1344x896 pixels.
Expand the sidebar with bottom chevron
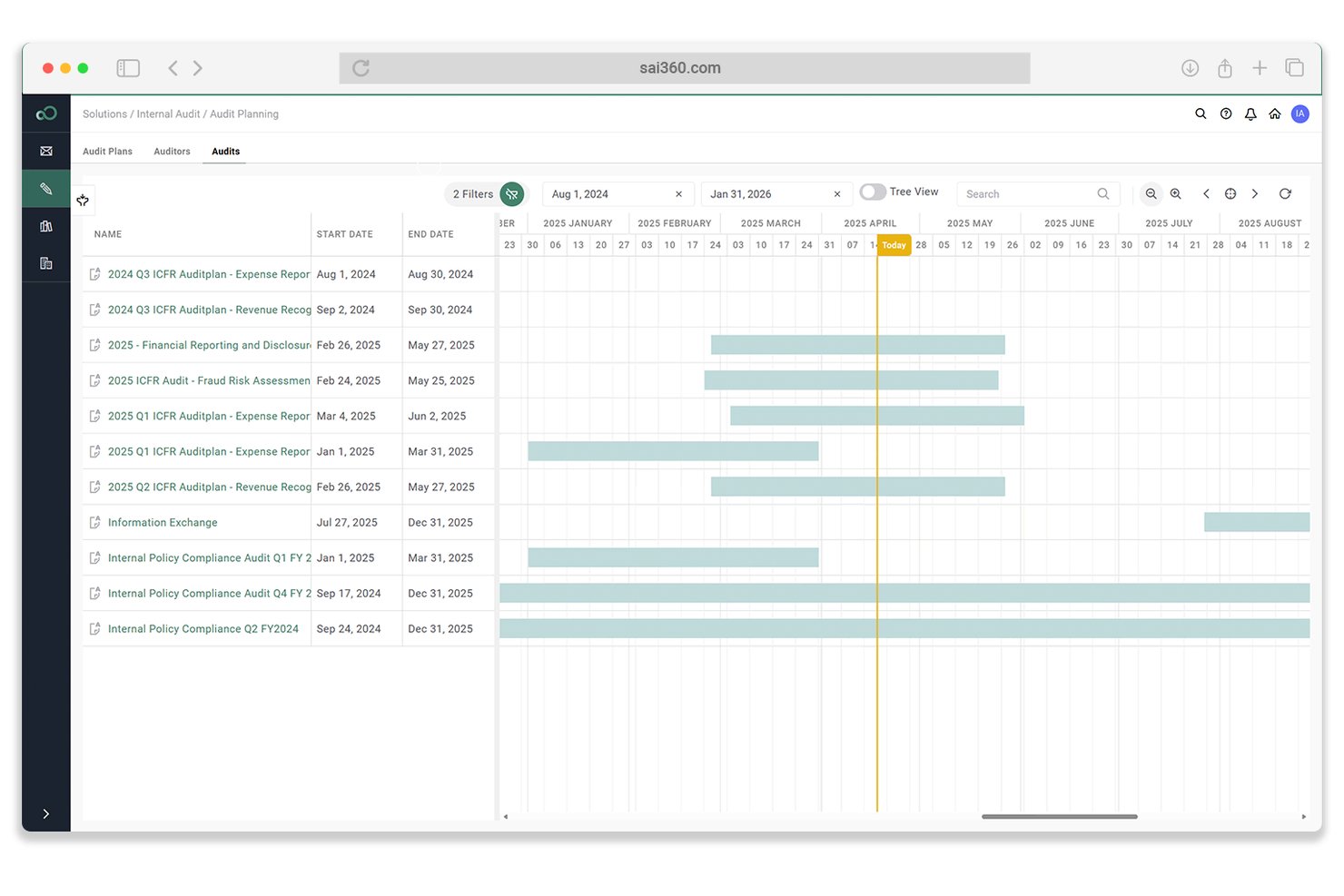[x=46, y=814]
